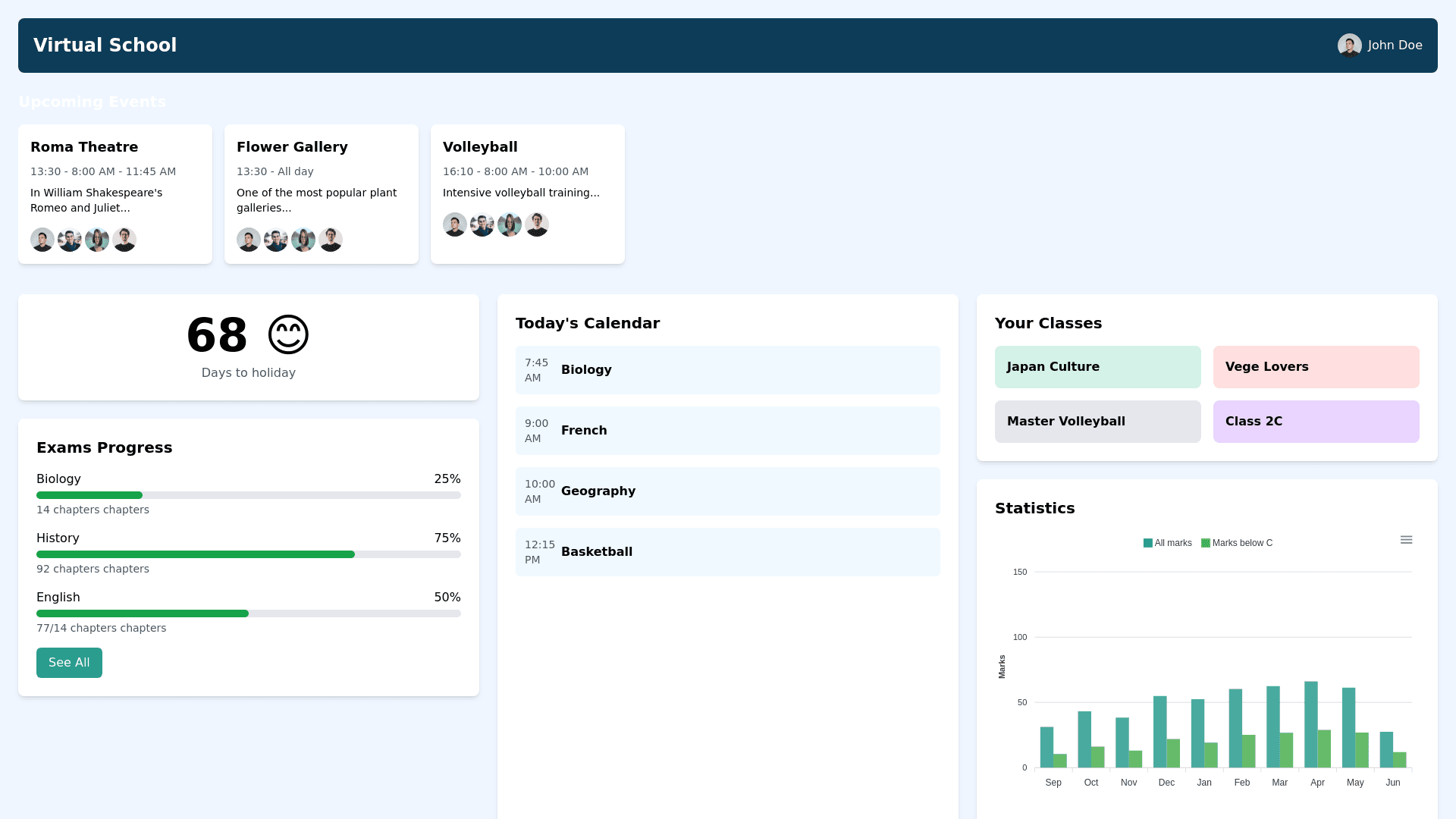Open the Class 2C tile
The width and height of the screenshot is (1456, 819).
click(x=1316, y=422)
